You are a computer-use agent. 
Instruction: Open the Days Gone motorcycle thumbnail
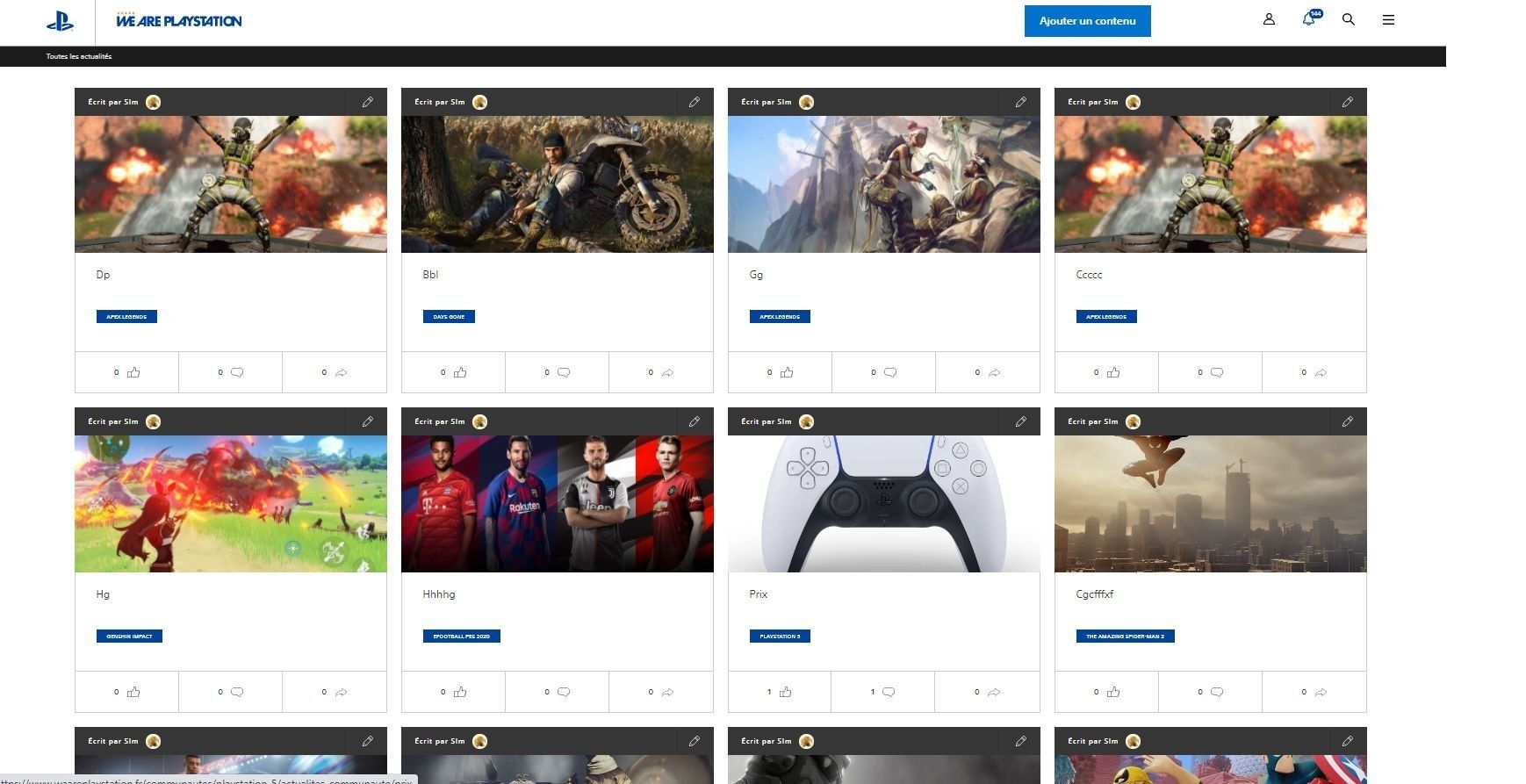[558, 184]
